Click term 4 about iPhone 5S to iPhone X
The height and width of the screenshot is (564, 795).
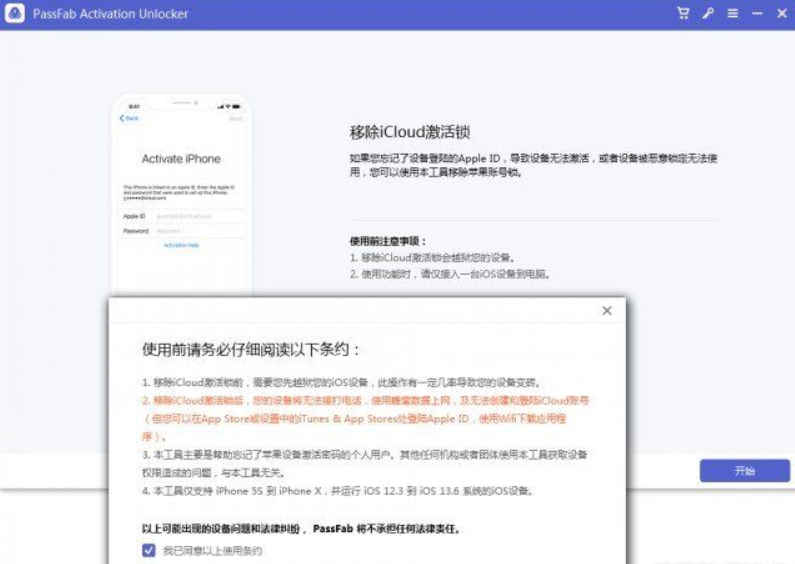tap(337, 491)
